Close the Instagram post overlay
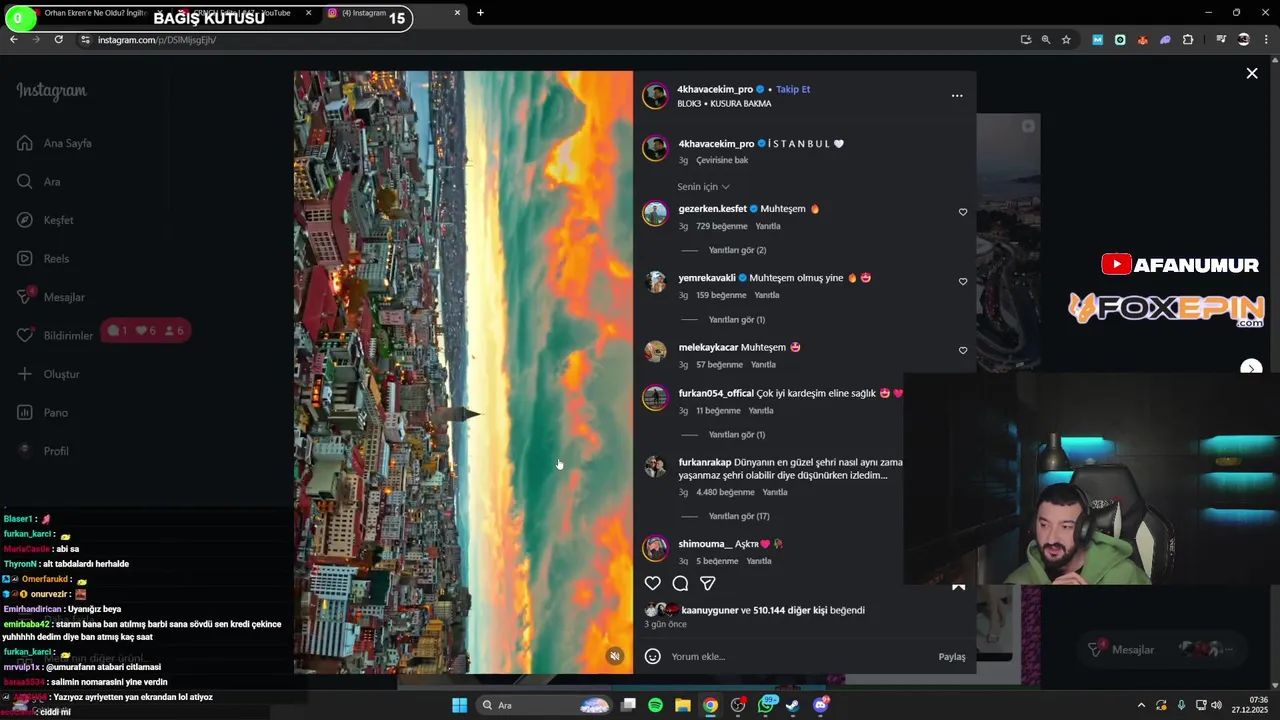 pyautogui.click(x=1251, y=73)
